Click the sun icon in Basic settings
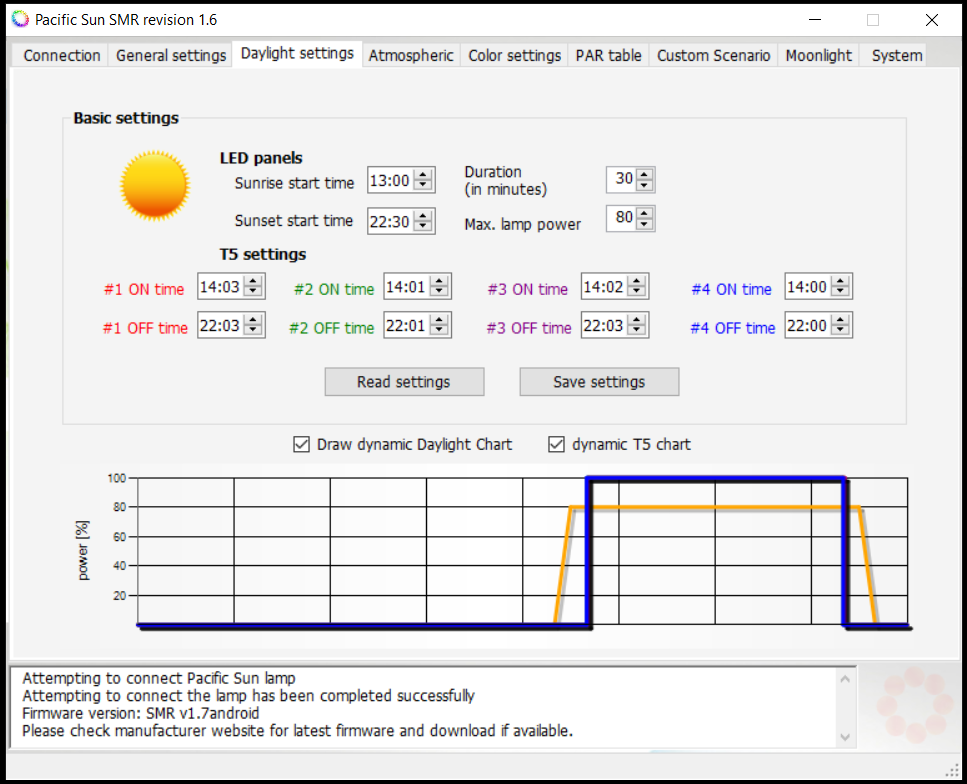Image resolution: width=967 pixels, height=784 pixels. click(x=155, y=185)
